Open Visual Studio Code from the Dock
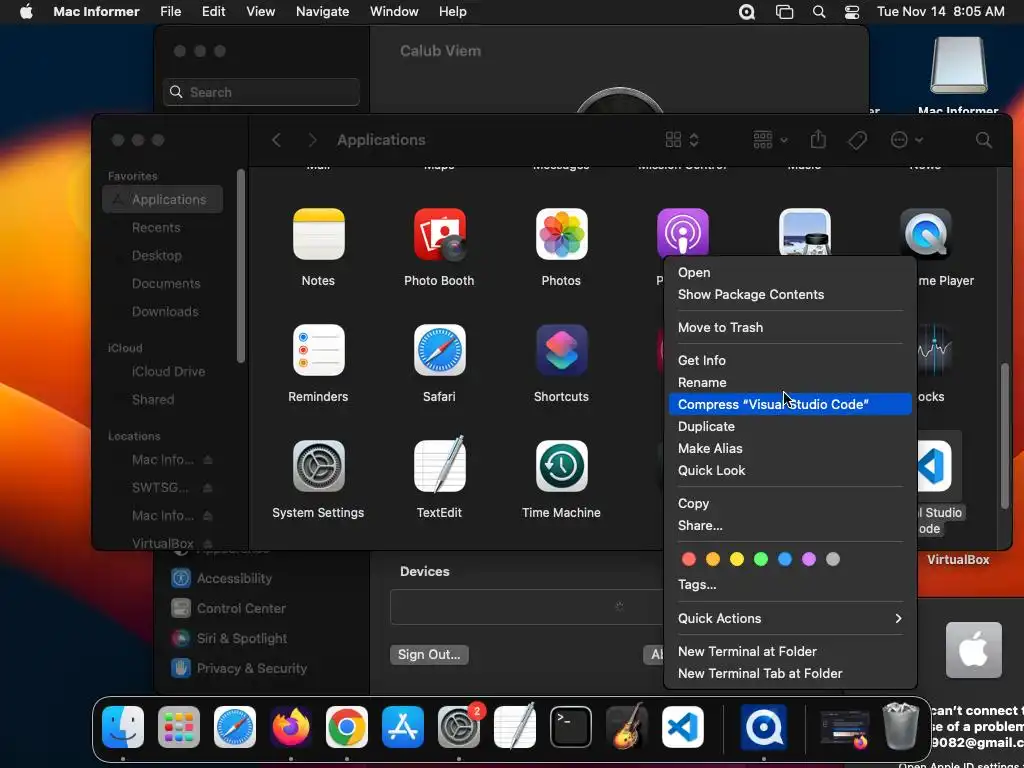This screenshot has width=1024, height=768. [683, 727]
